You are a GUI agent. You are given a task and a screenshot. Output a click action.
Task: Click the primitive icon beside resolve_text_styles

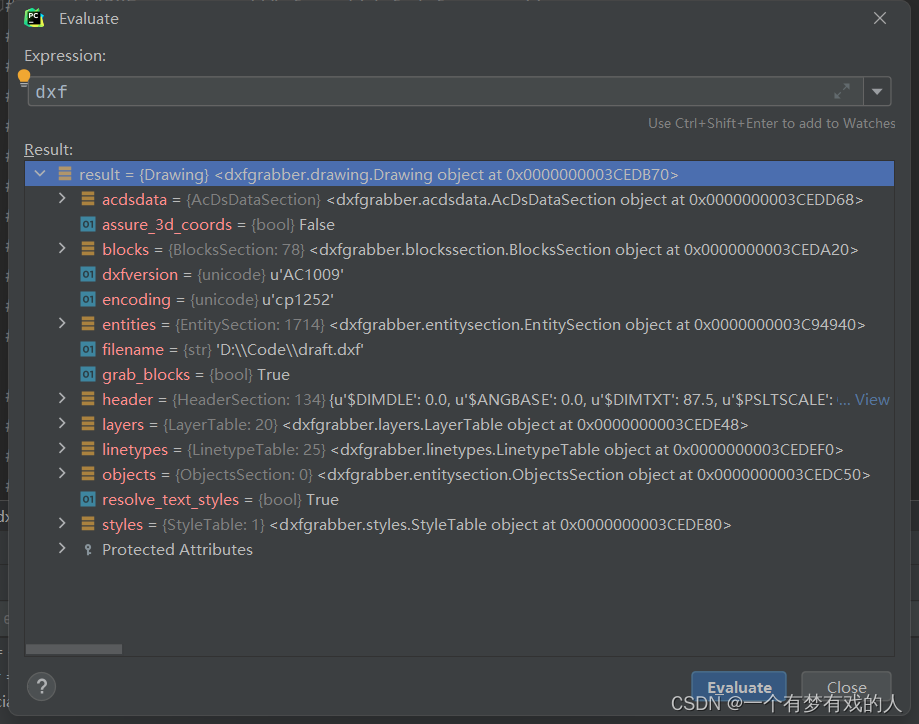[88, 499]
